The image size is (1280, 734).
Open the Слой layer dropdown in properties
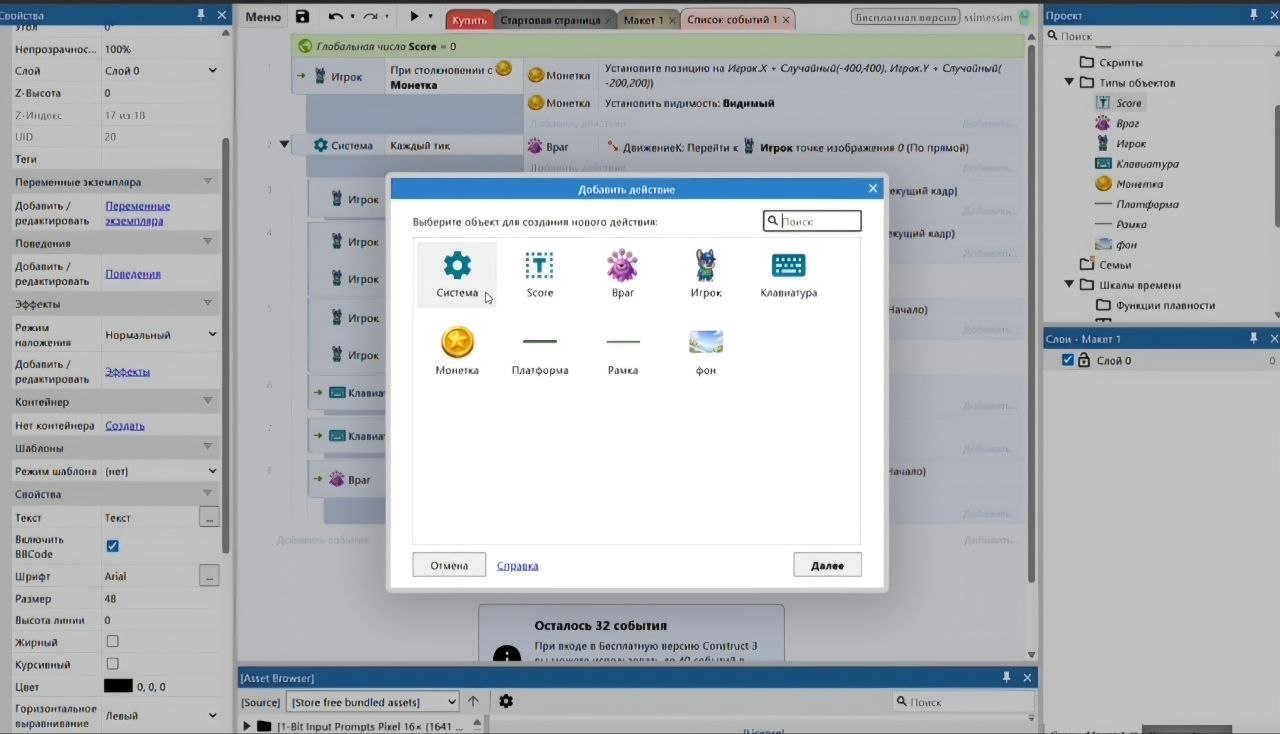[x=161, y=71]
